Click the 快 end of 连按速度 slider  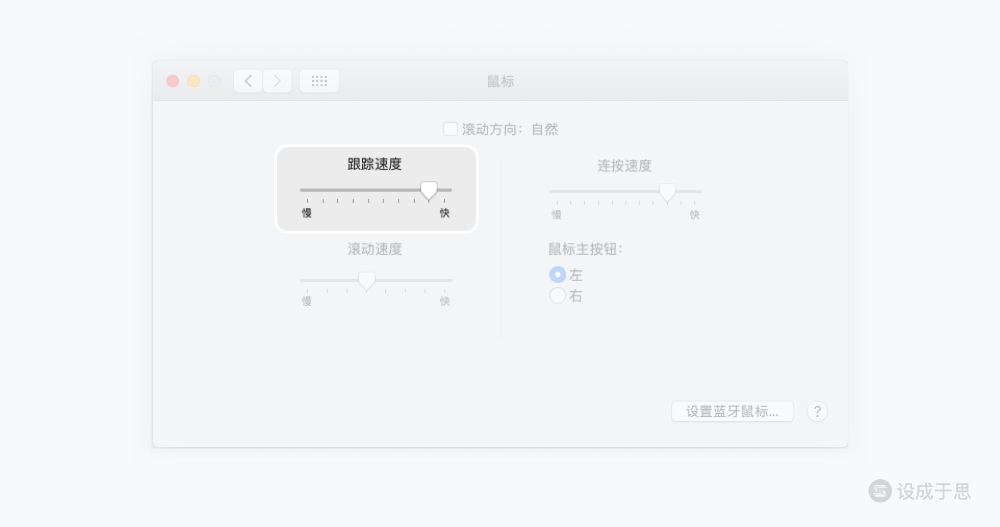tap(695, 215)
